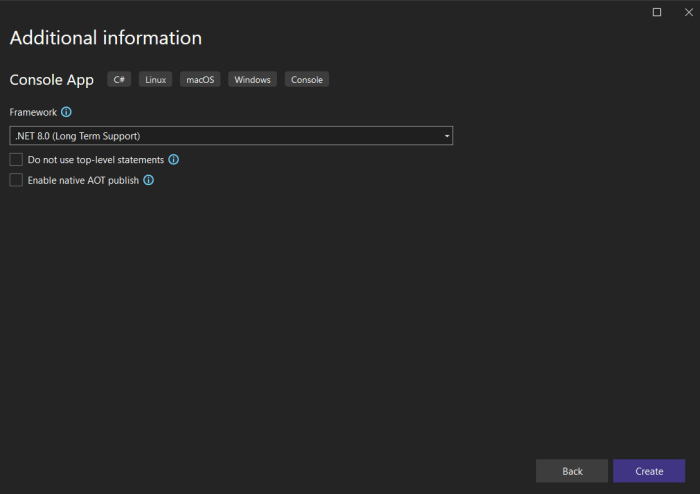Enable 'Do not use top-level statements' checkbox
This screenshot has width=700, height=494.
16,159
